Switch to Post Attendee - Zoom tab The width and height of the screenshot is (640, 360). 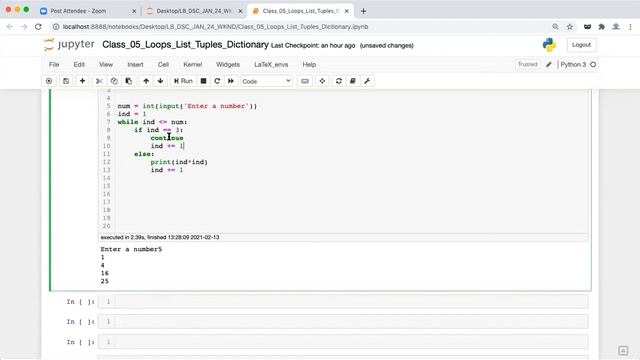pyautogui.click(x=88, y=11)
